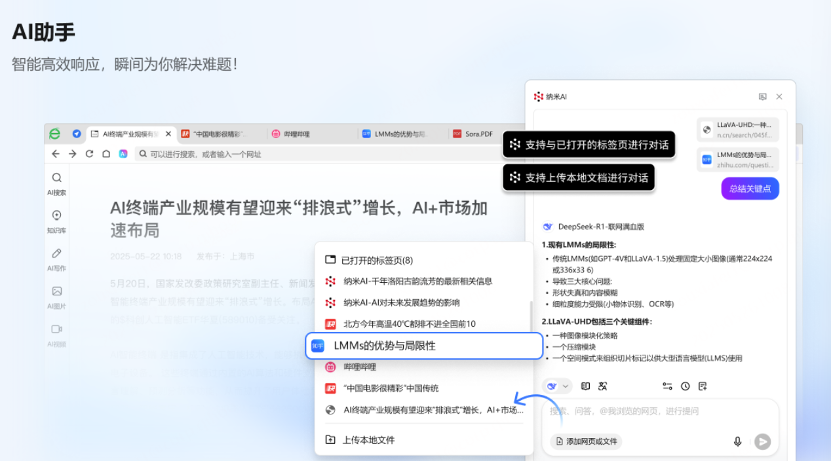The width and height of the screenshot is (832, 462).
Task: Select 北方今年高温40℃ entry in the list
Action: 408,324
